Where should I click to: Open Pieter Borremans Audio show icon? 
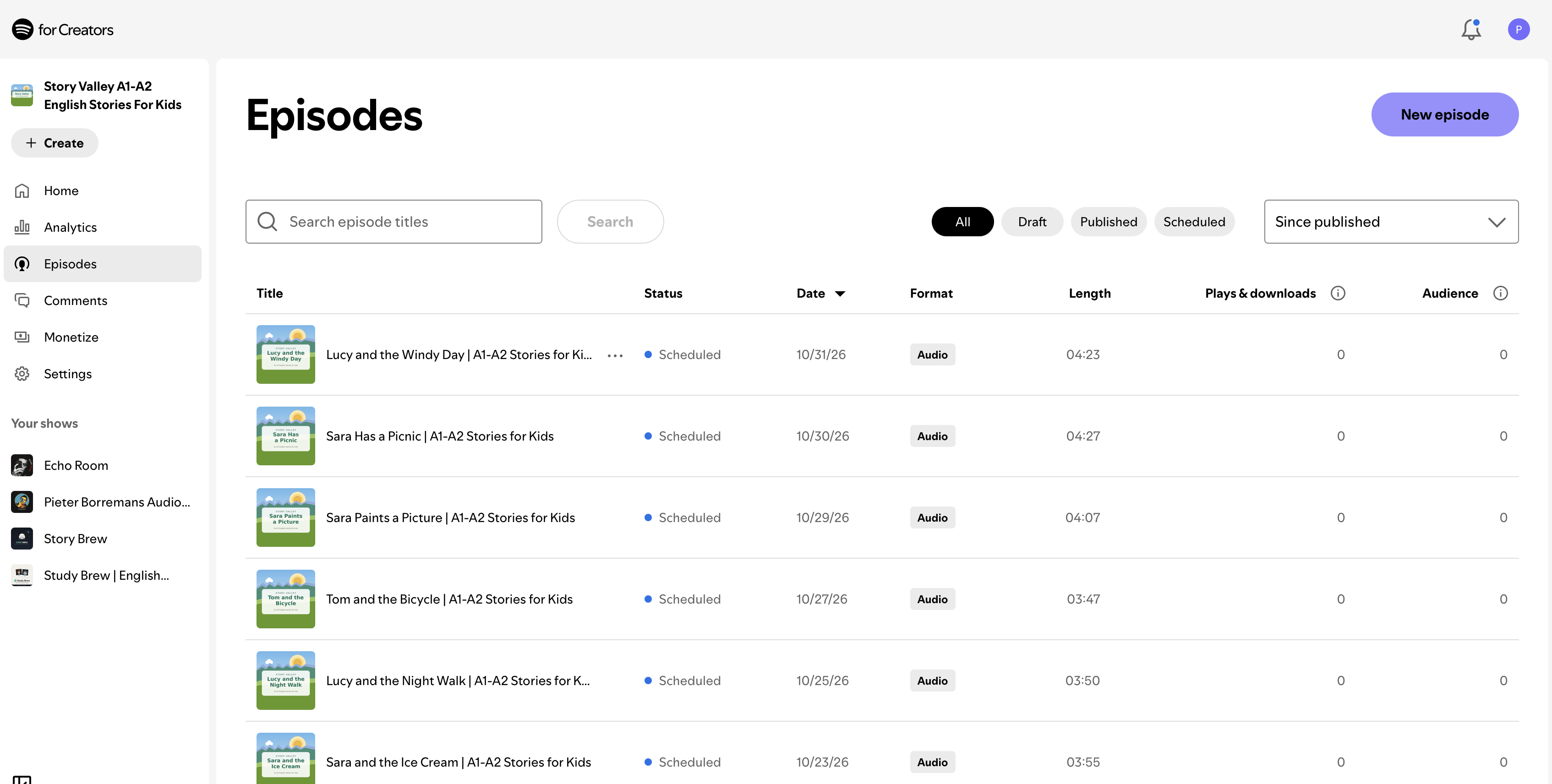22,502
